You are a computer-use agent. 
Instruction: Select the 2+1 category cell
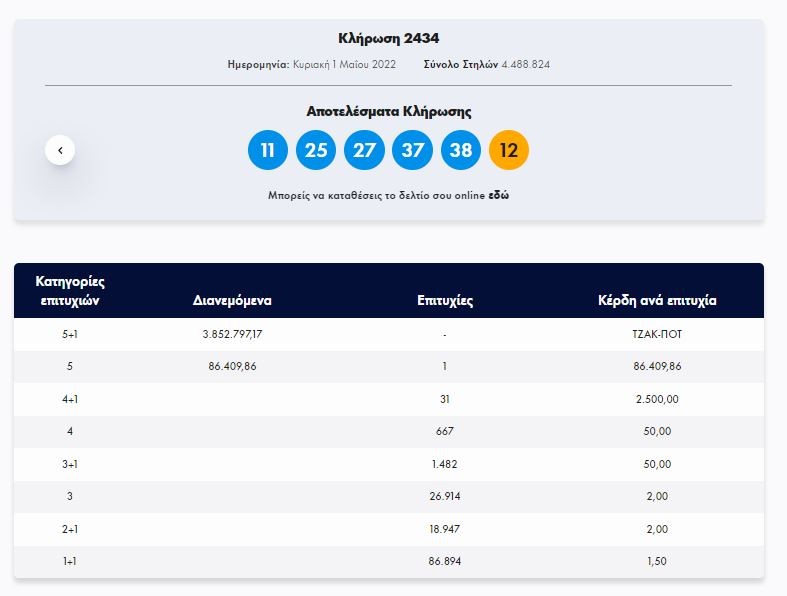coord(70,529)
